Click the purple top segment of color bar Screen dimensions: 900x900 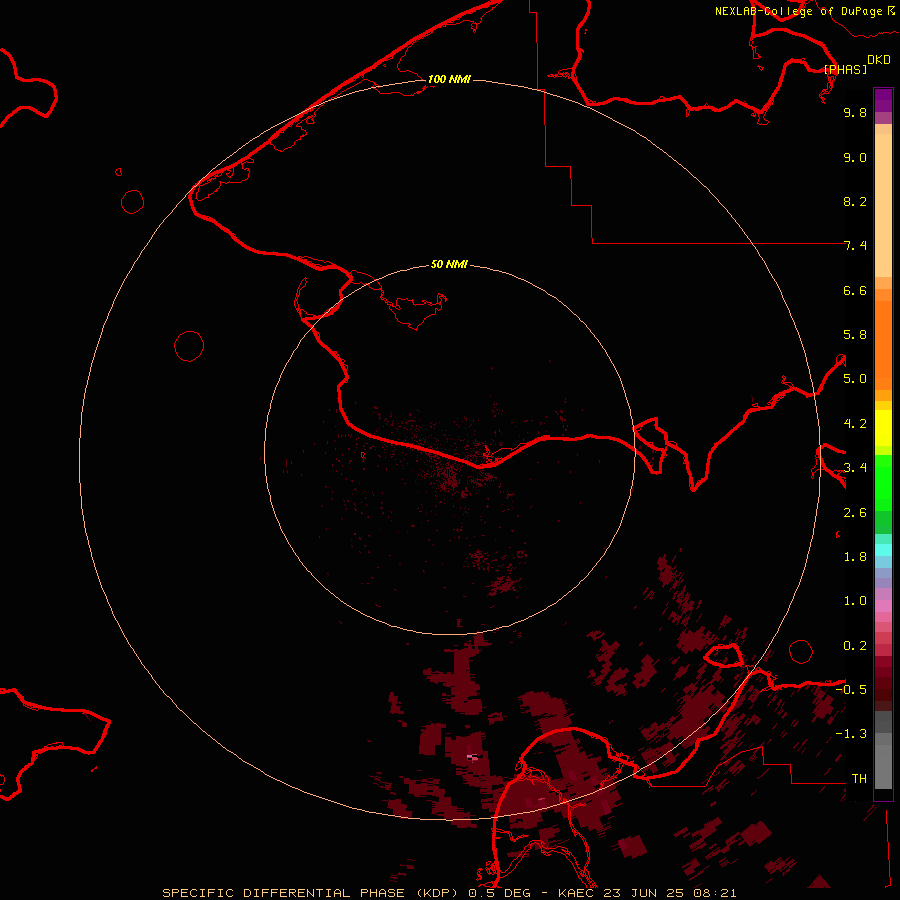coord(883,100)
